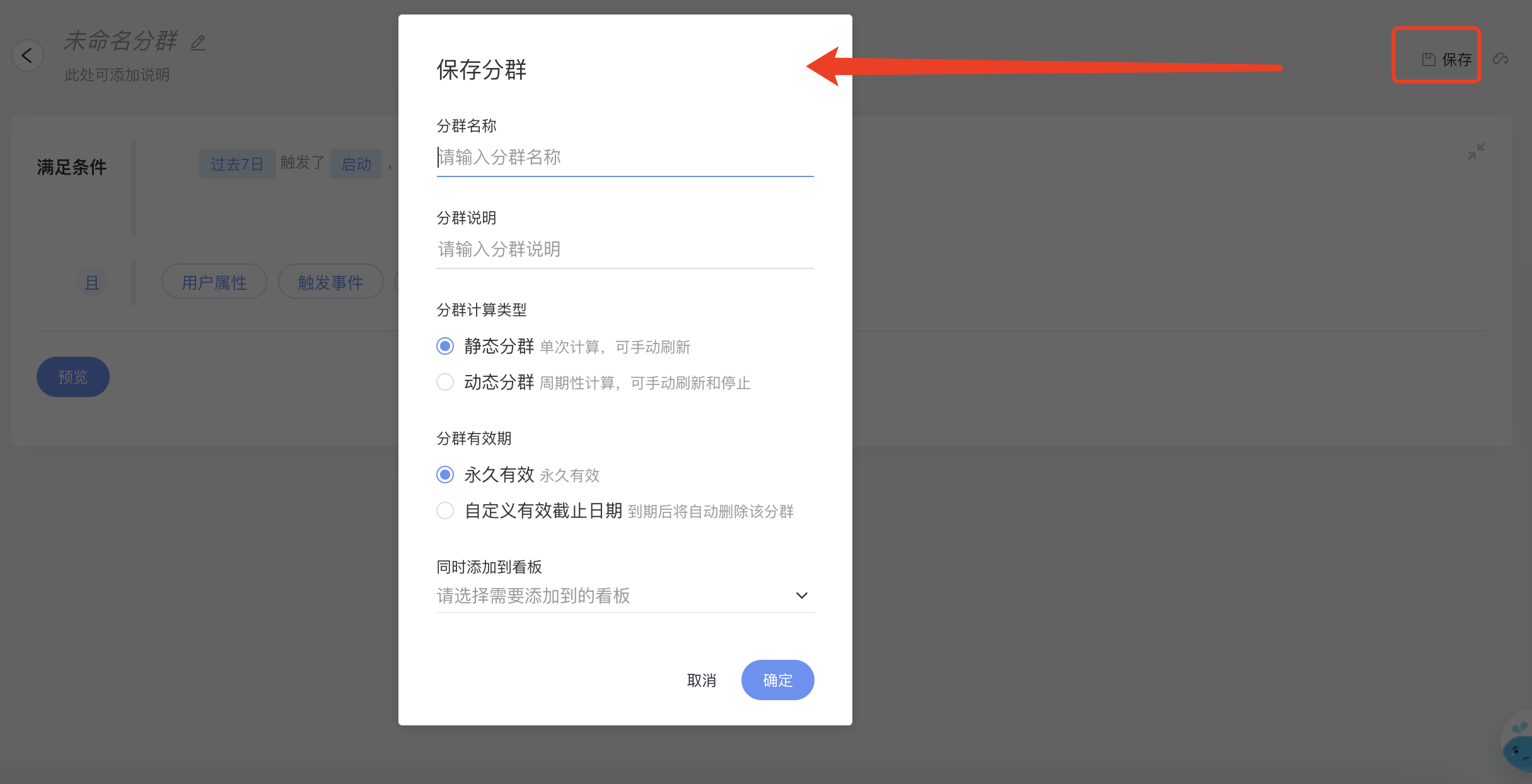This screenshot has height=784, width=1532.
Task: Go back with the left arrow icon
Action: [27, 55]
